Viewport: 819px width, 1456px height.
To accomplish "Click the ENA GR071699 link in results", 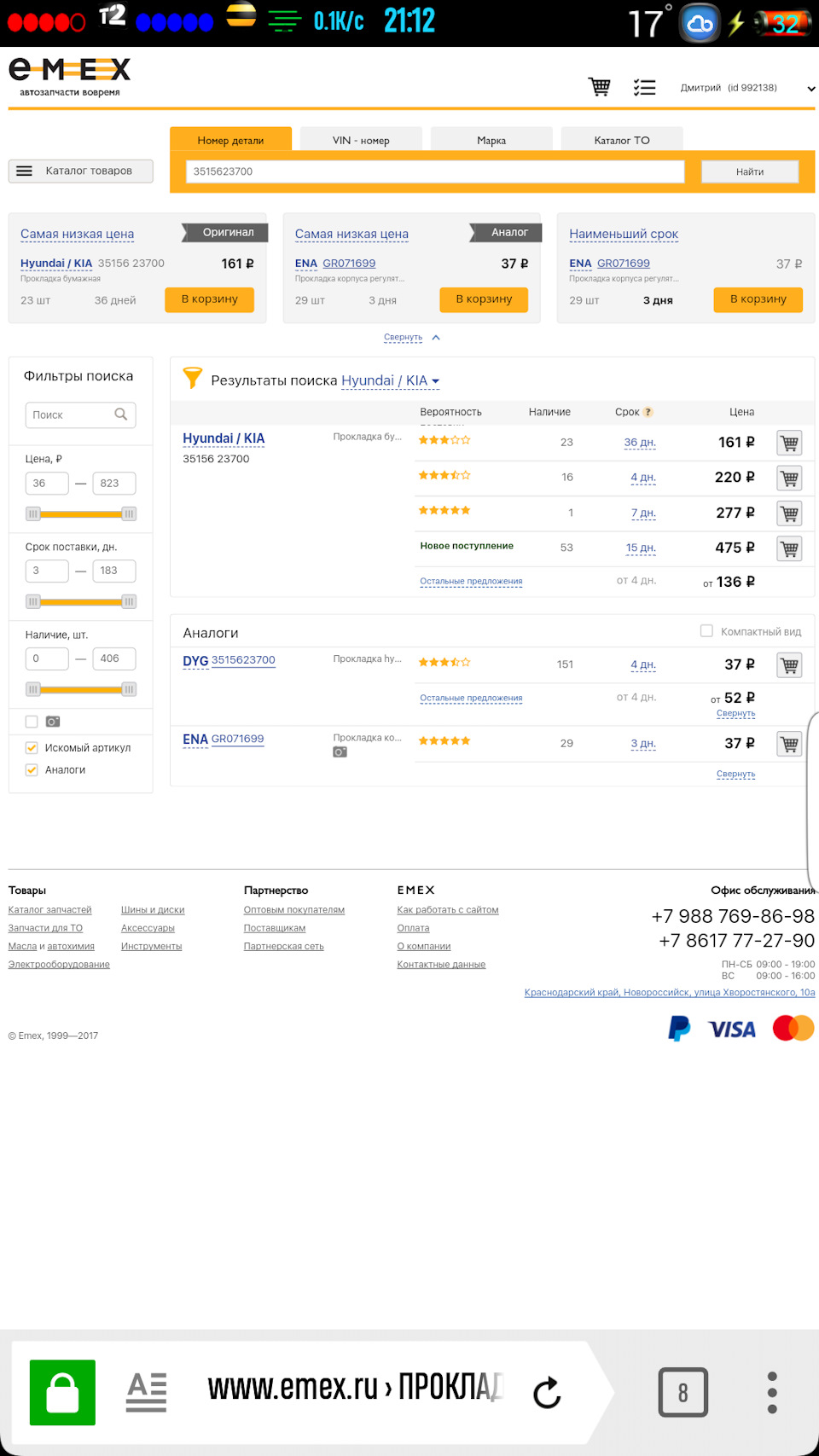I will pyautogui.click(x=237, y=739).
